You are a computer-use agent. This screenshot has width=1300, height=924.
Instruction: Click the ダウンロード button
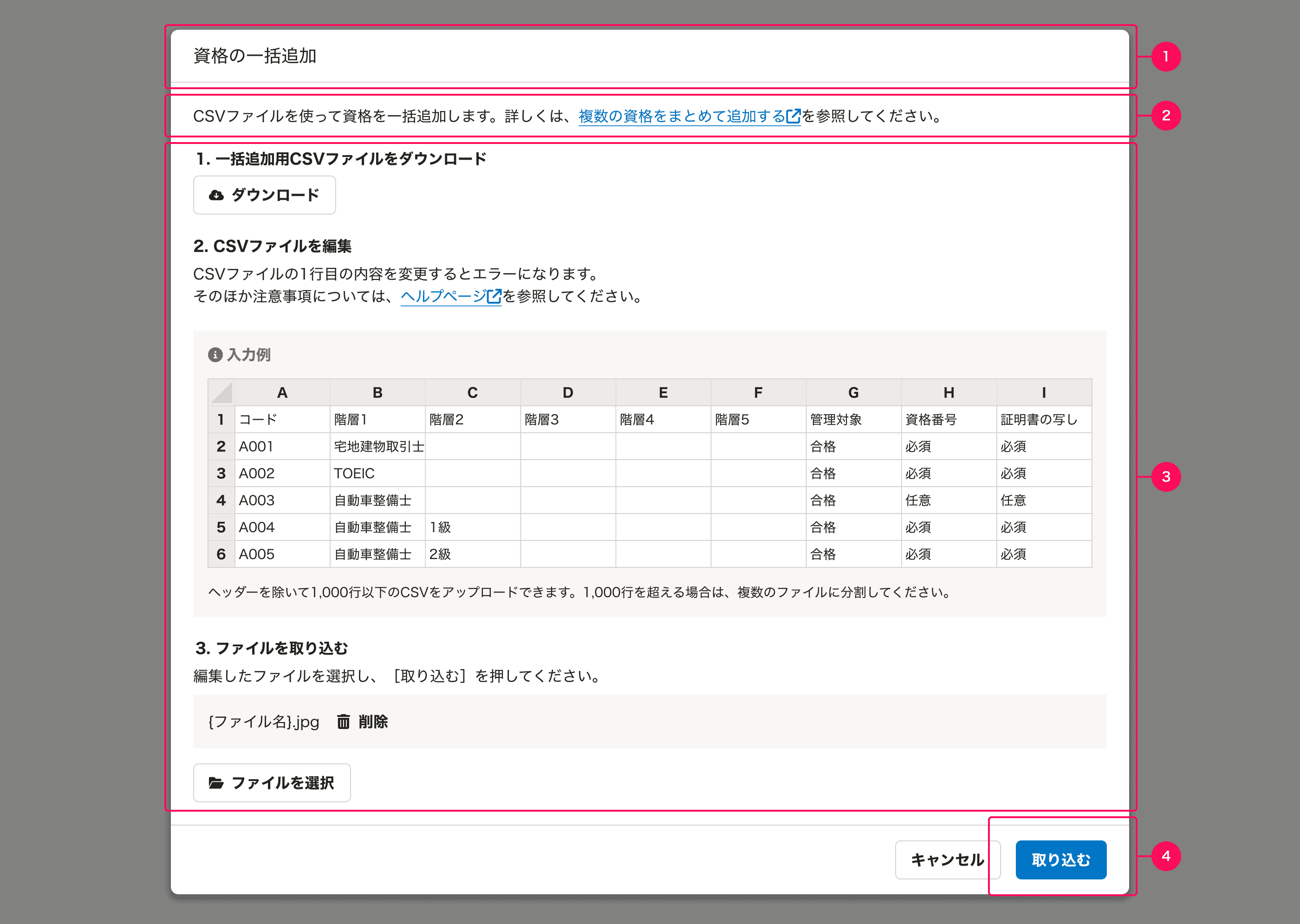point(265,195)
